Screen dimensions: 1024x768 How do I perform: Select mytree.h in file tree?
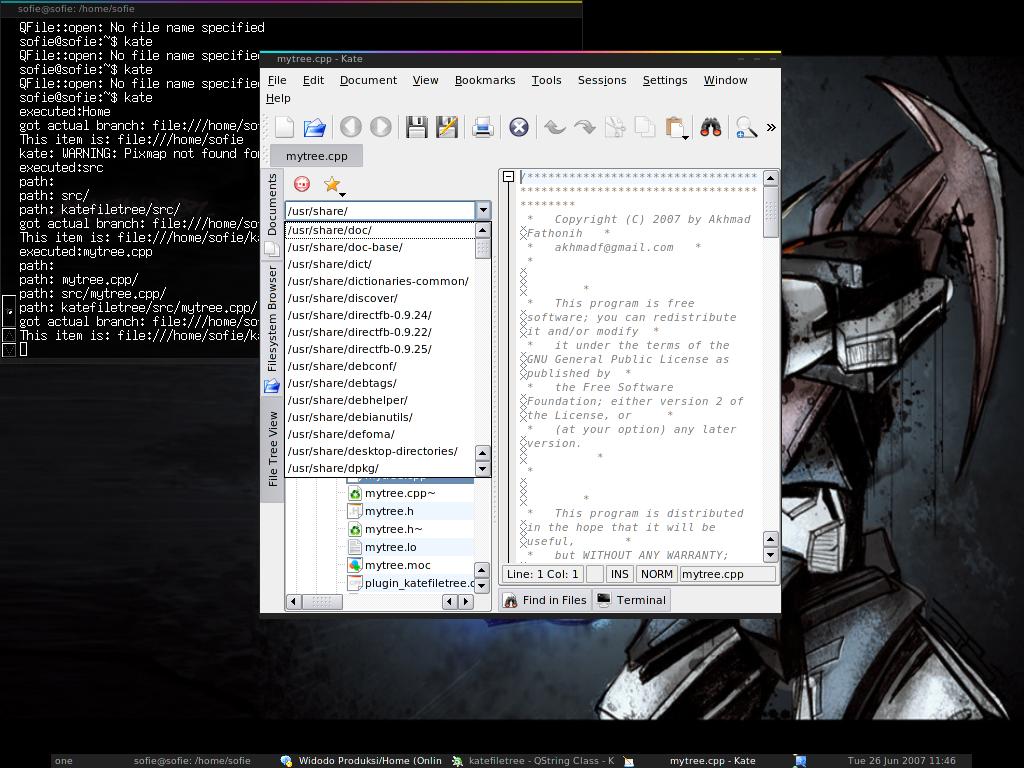tap(389, 511)
